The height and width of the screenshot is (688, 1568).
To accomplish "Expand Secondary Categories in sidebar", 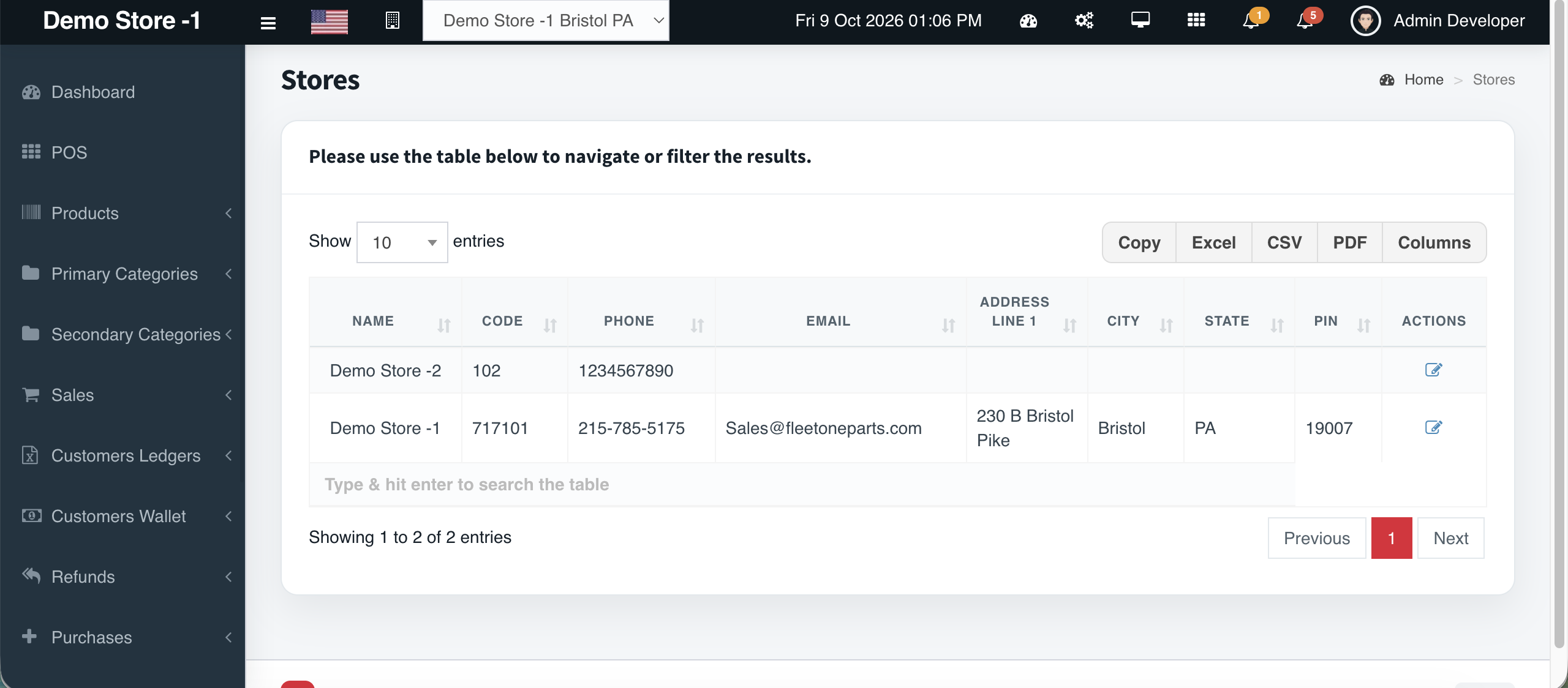I will (x=123, y=334).
